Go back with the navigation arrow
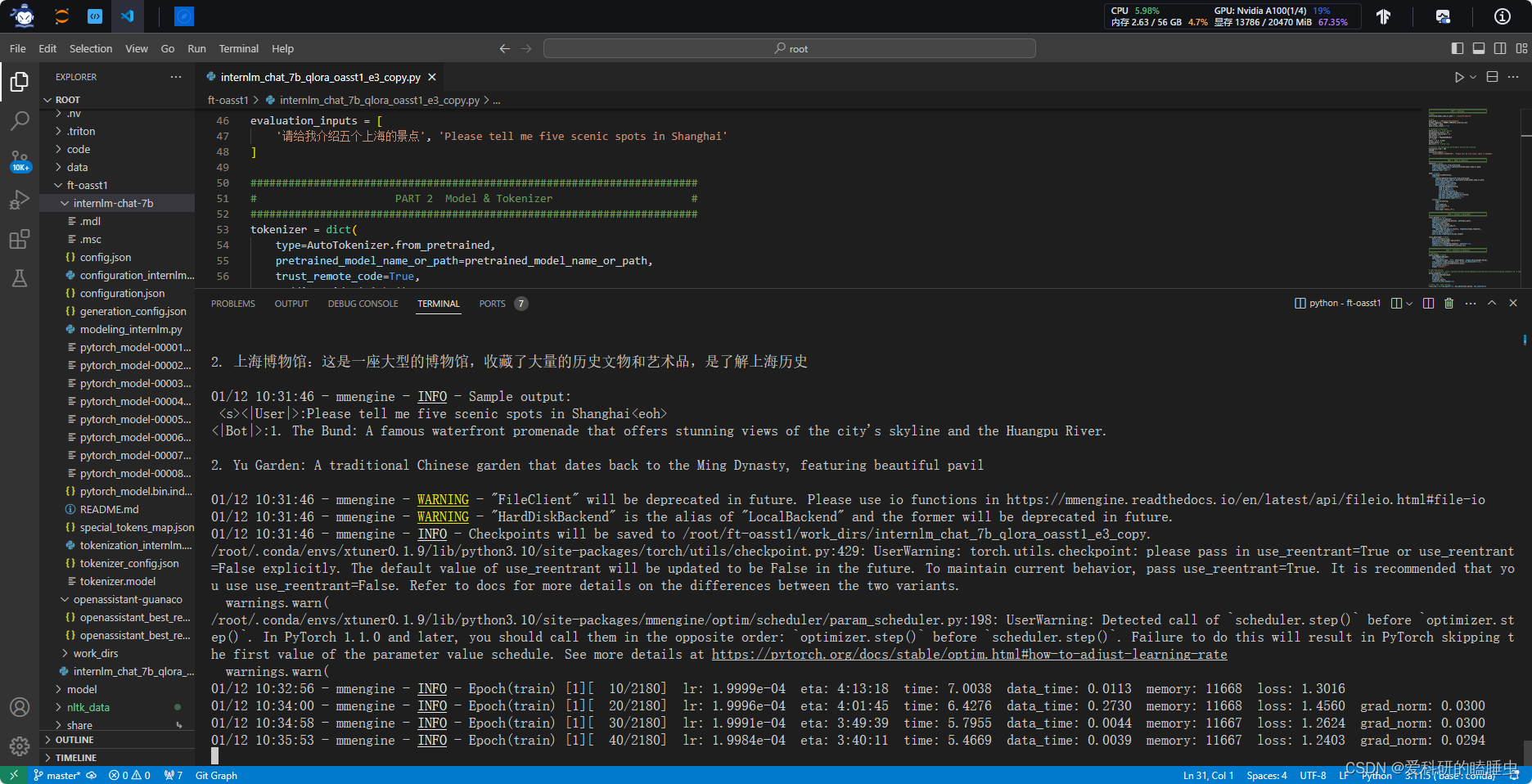 [x=505, y=49]
